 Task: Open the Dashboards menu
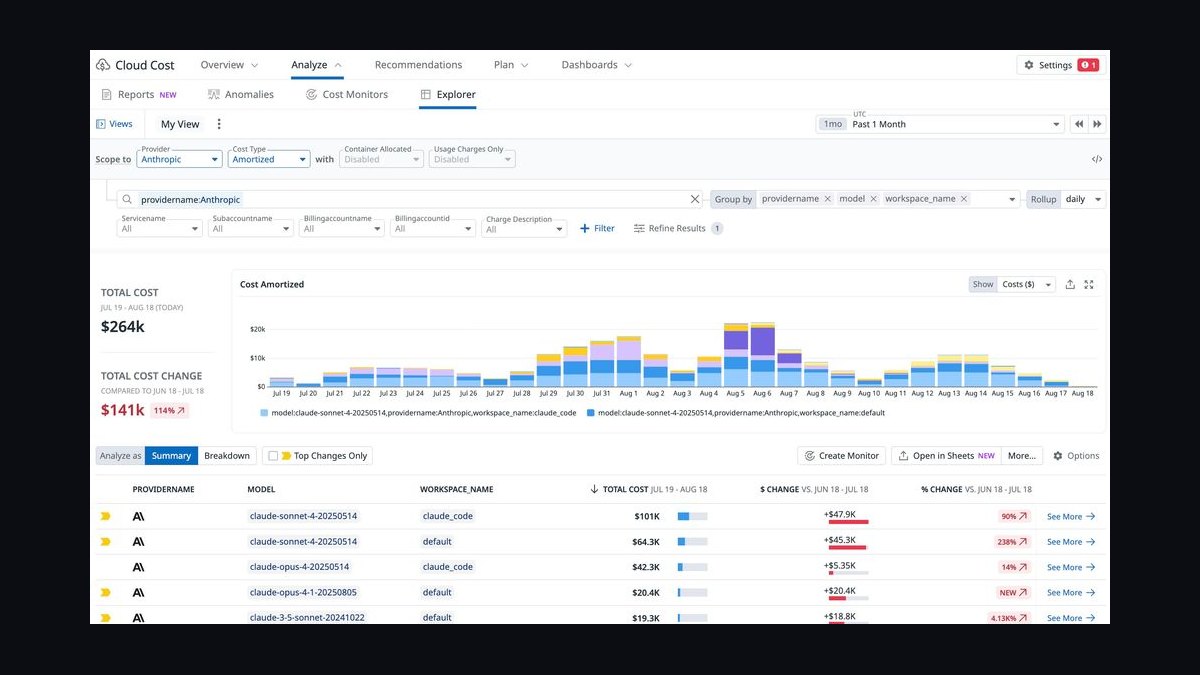click(x=597, y=65)
